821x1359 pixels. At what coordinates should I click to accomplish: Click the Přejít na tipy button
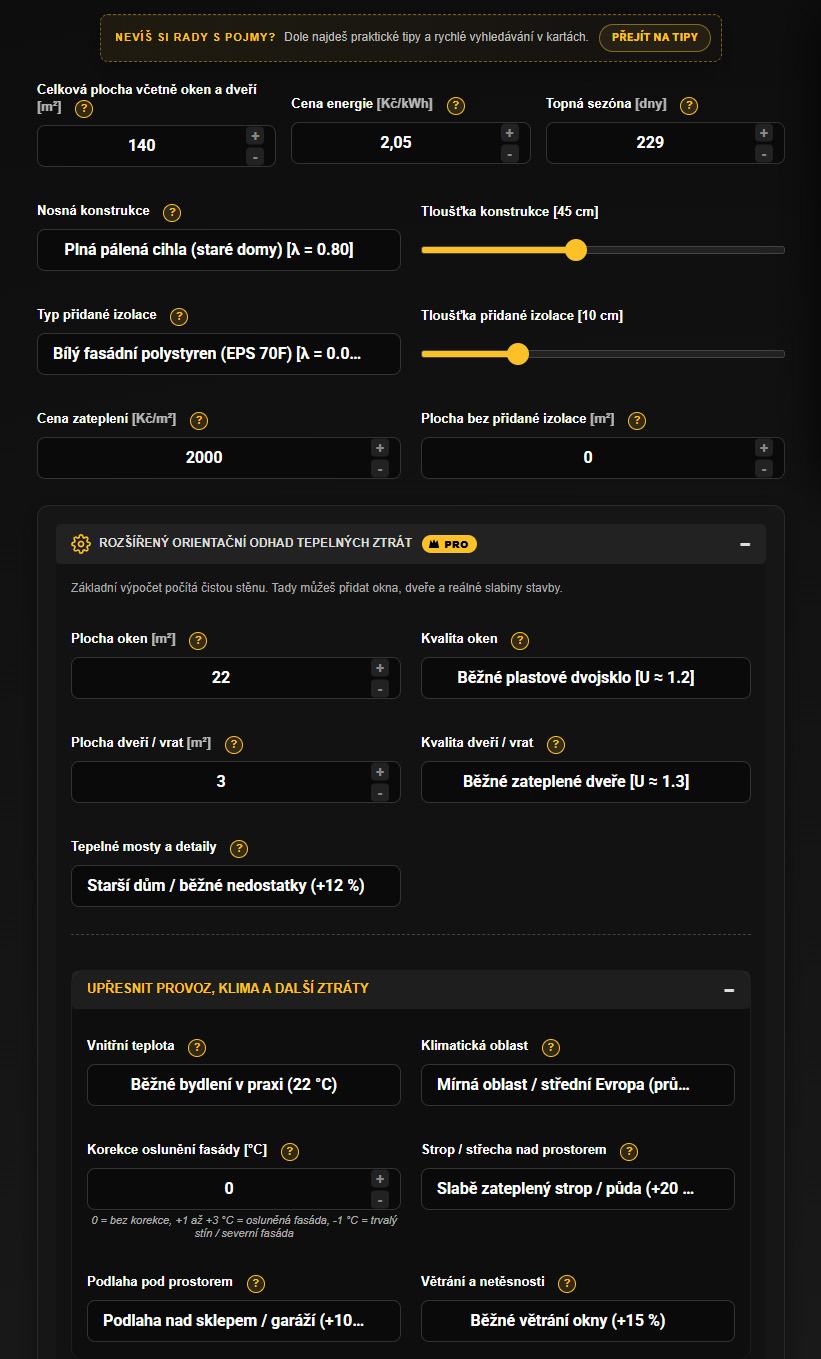[x=655, y=38]
